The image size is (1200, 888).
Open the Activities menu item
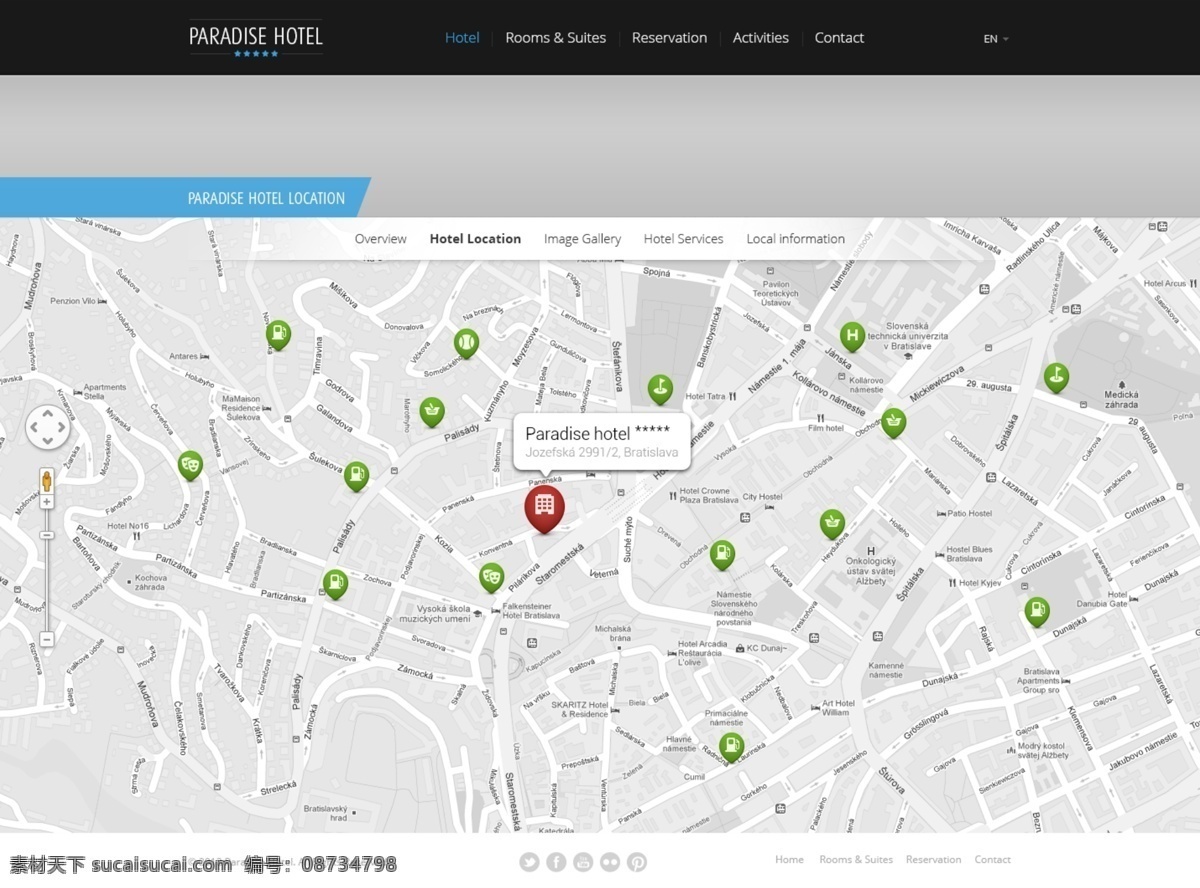[761, 38]
